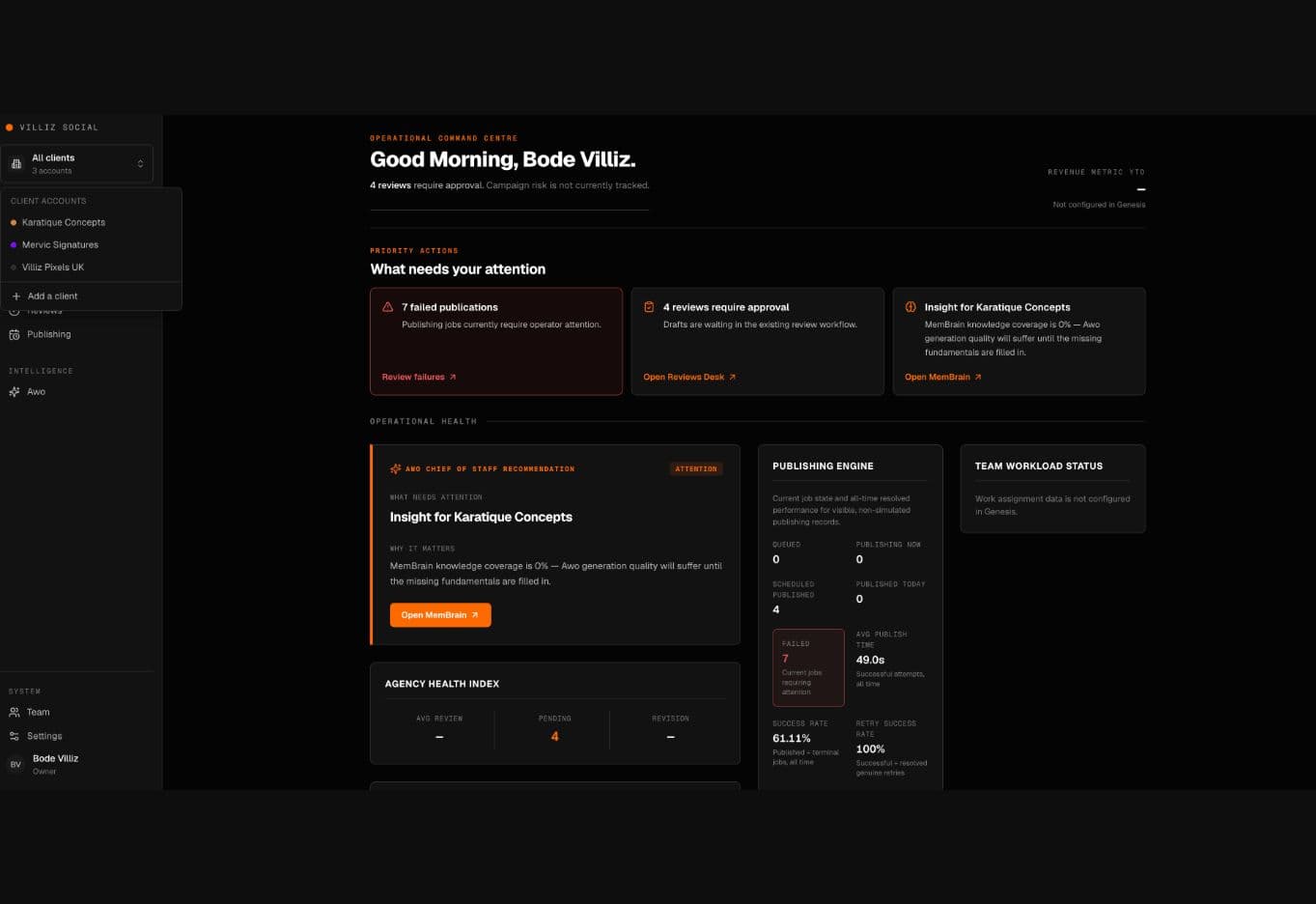Viewport: 1316px width, 904px height.
Task: Click the Publishing calendar icon
Action: [14, 334]
